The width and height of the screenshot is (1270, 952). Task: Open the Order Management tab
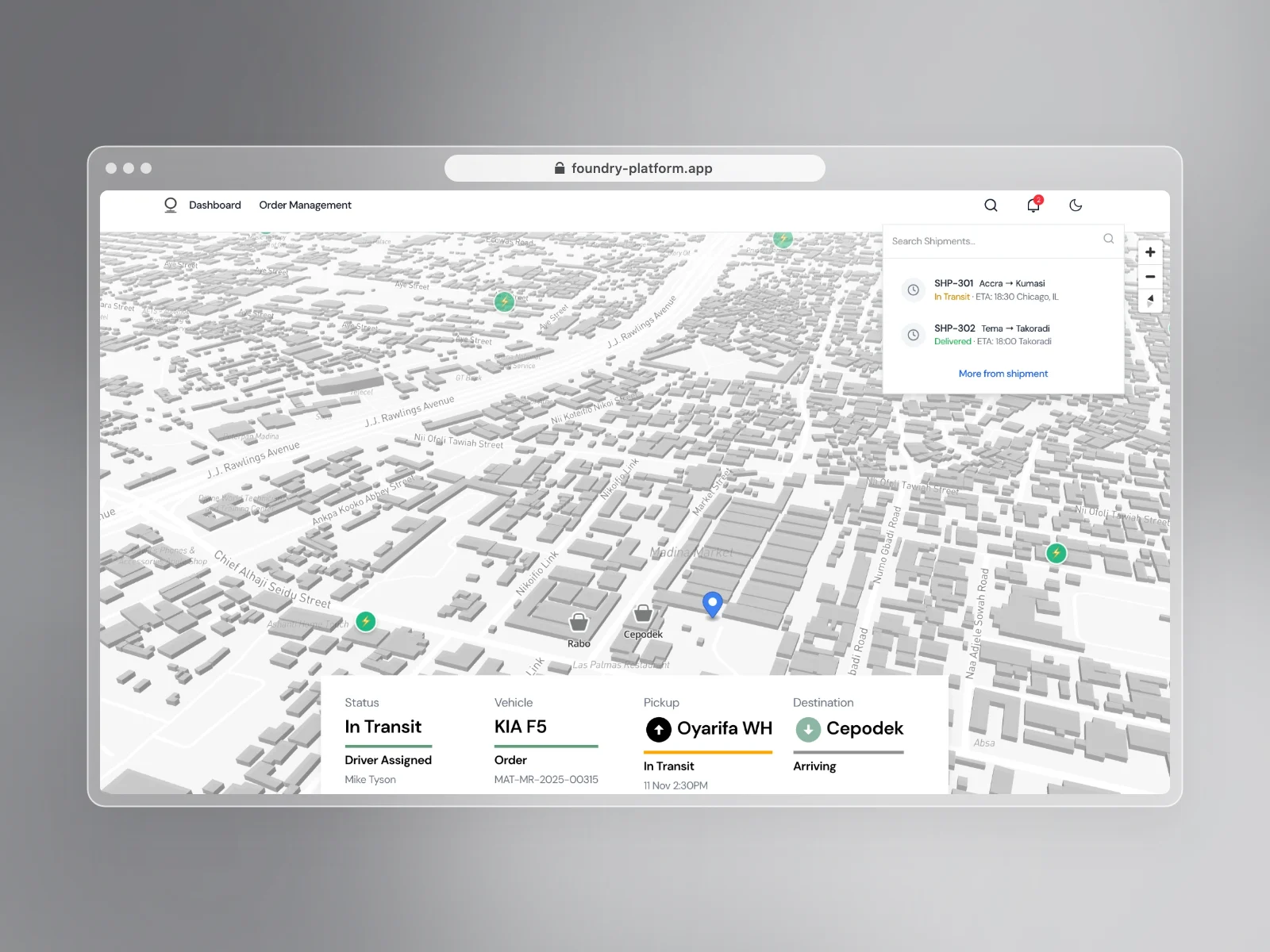coord(305,205)
